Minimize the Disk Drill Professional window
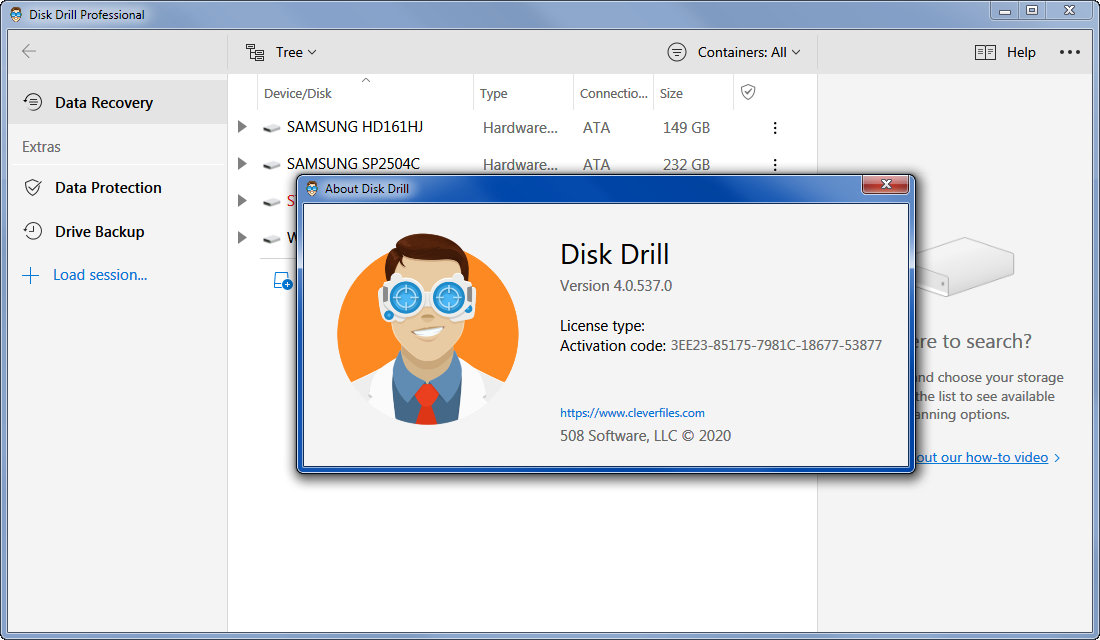Viewport: 1100px width, 640px height. coord(1005,11)
